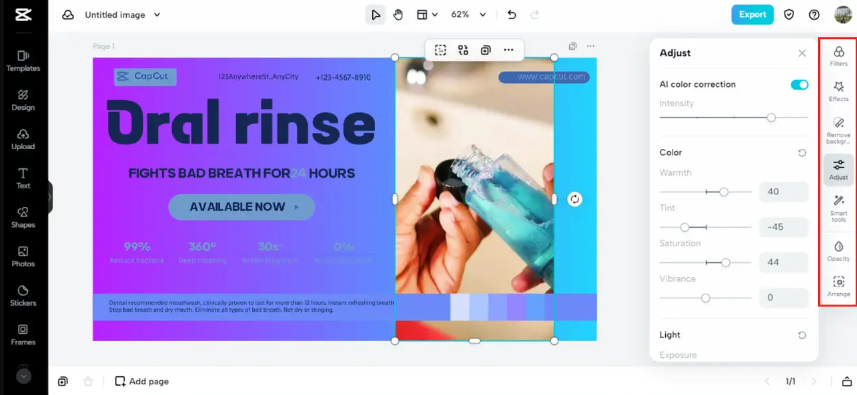Open the Arrange tab
The width and height of the screenshot is (857, 395).
tap(838, 286)
